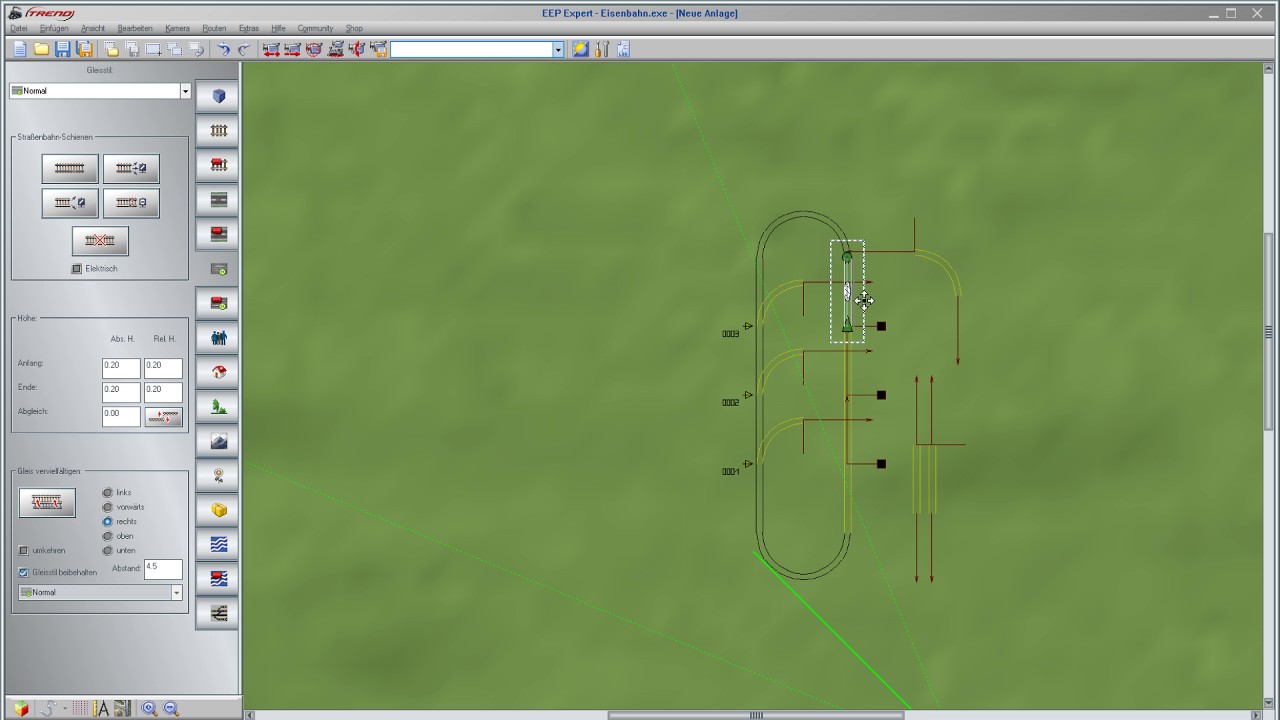The height and width of the screenshot is (720, 1280).
Task: Open the Bearbeiten menu
Action: [x=135, y=28]
